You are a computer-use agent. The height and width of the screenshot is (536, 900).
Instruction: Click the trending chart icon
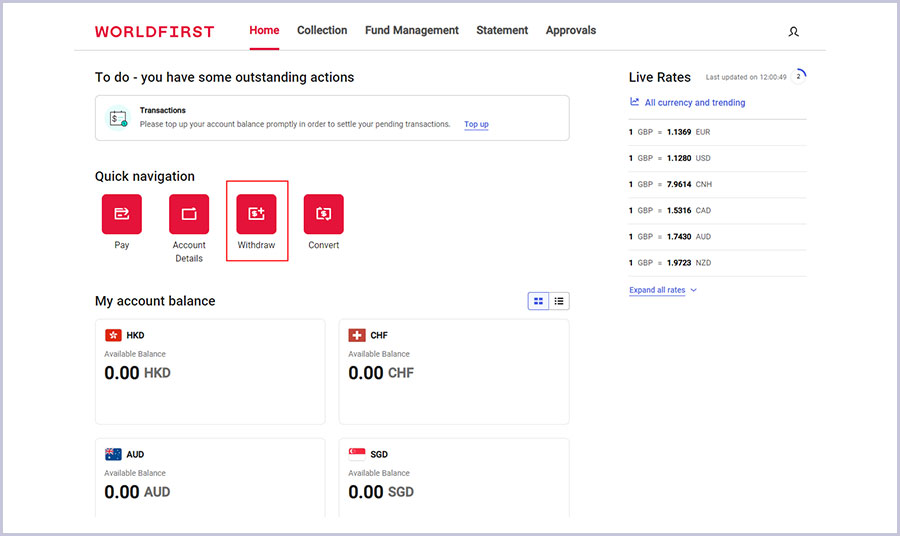635,102
